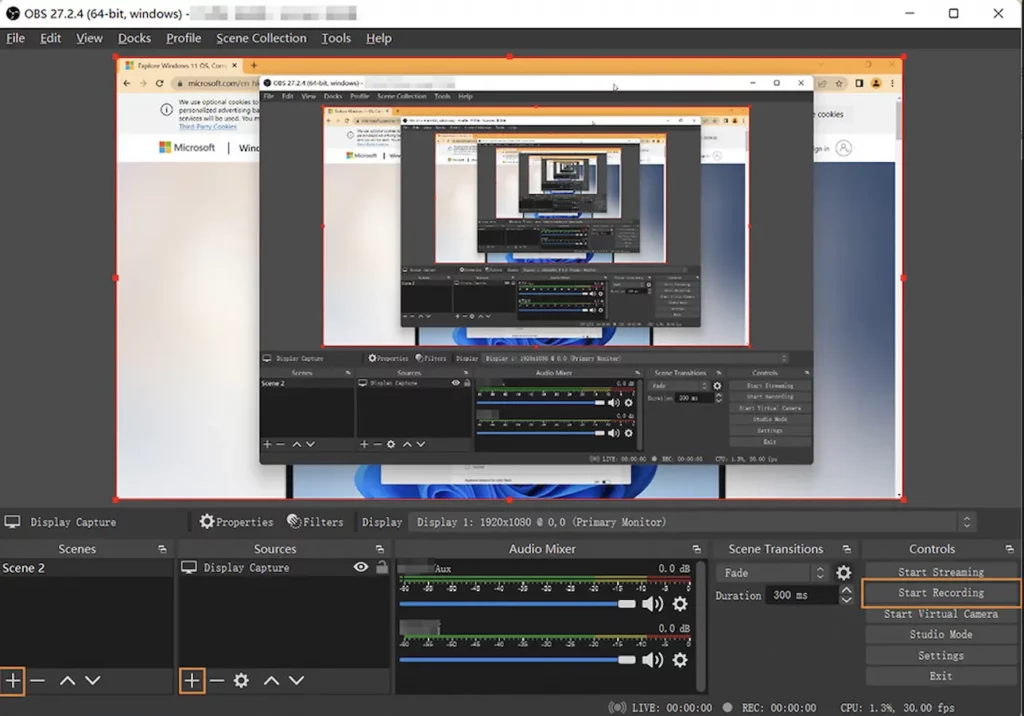Viewport: 1024px width, 716px height.
Task: Click the OBS logo in title bar
Action: (x=13, y=13)
